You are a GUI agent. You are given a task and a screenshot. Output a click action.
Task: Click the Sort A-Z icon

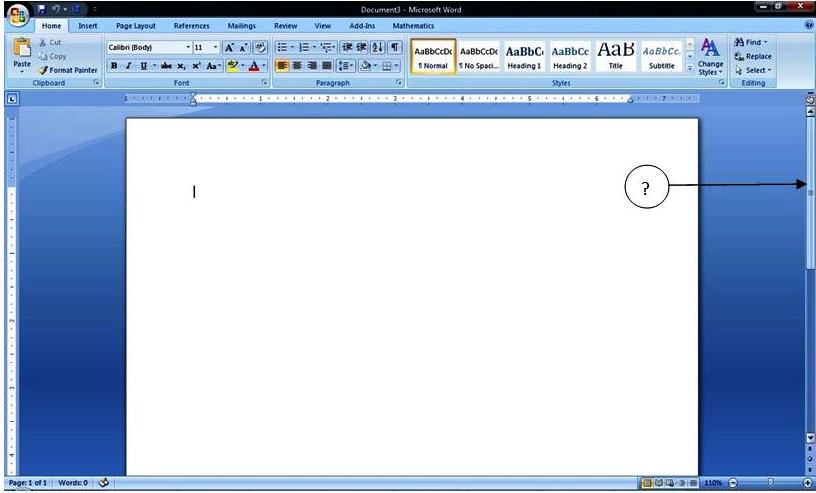(377, 48)
